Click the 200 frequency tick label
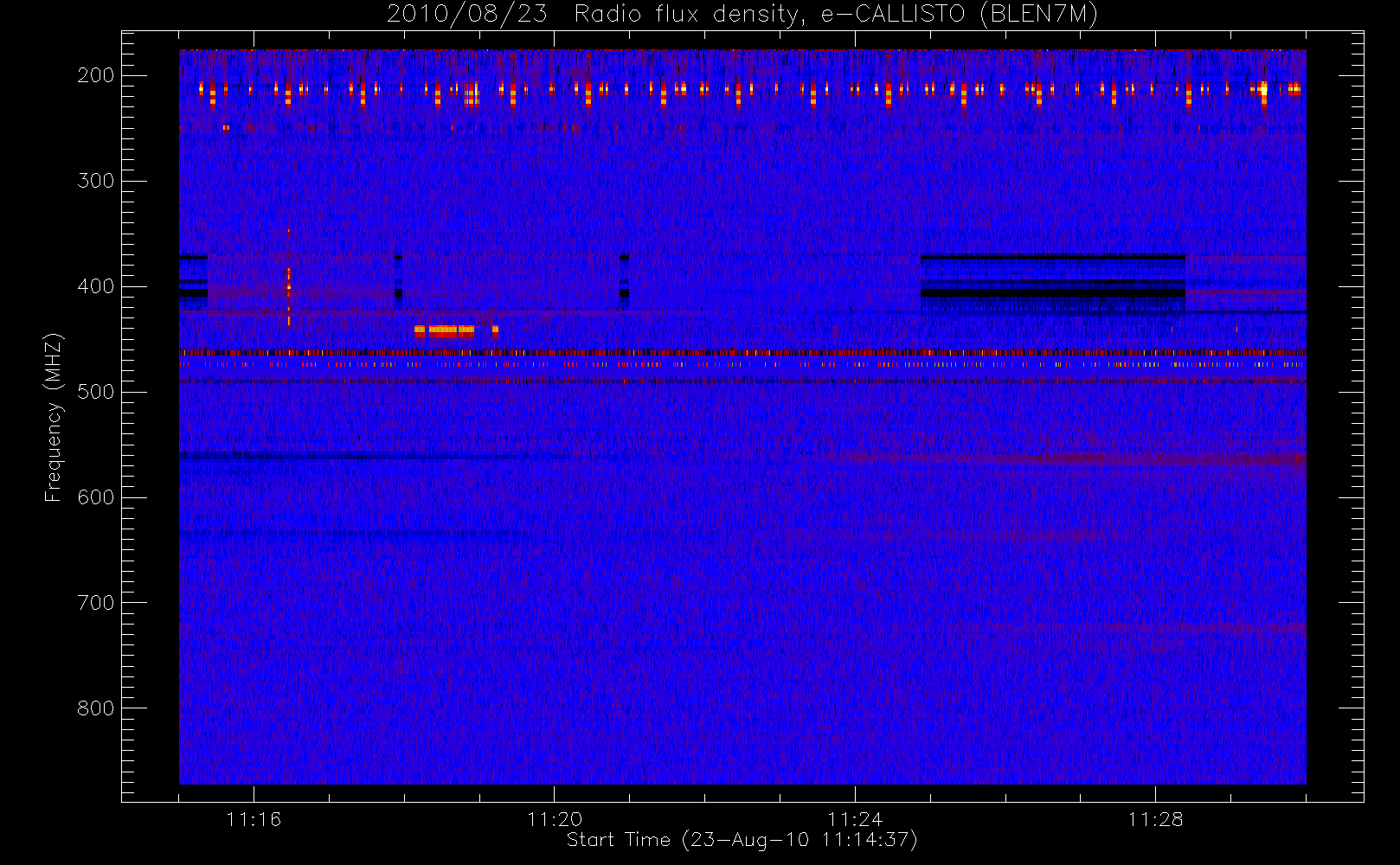The width and height of the screenshot is (1400, 865). 96,75
